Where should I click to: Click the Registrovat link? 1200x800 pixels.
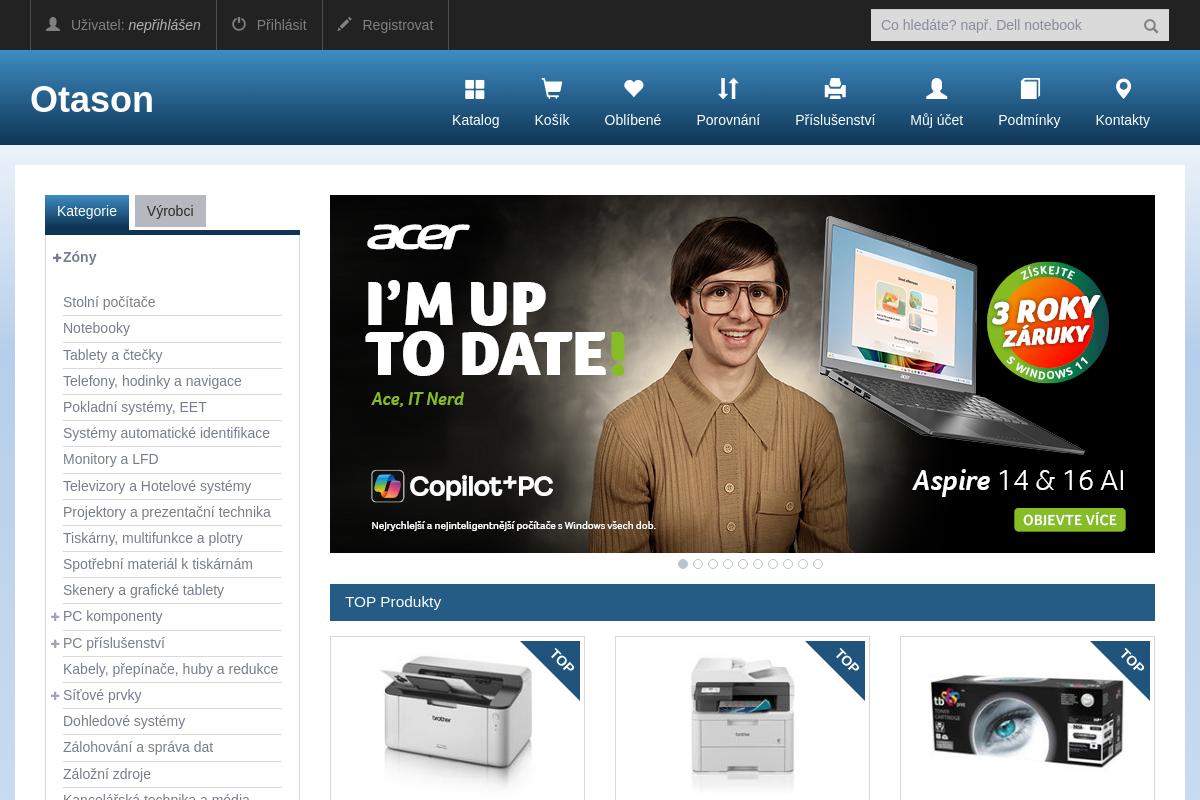pos(398,25)
